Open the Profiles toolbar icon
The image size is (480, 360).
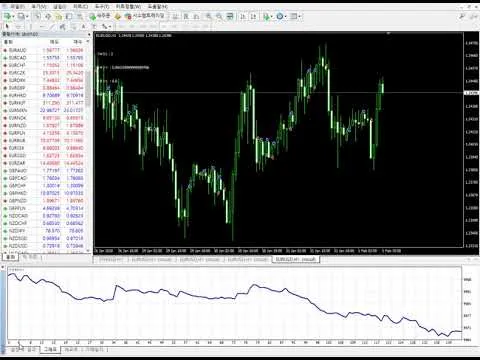point(21,16)
